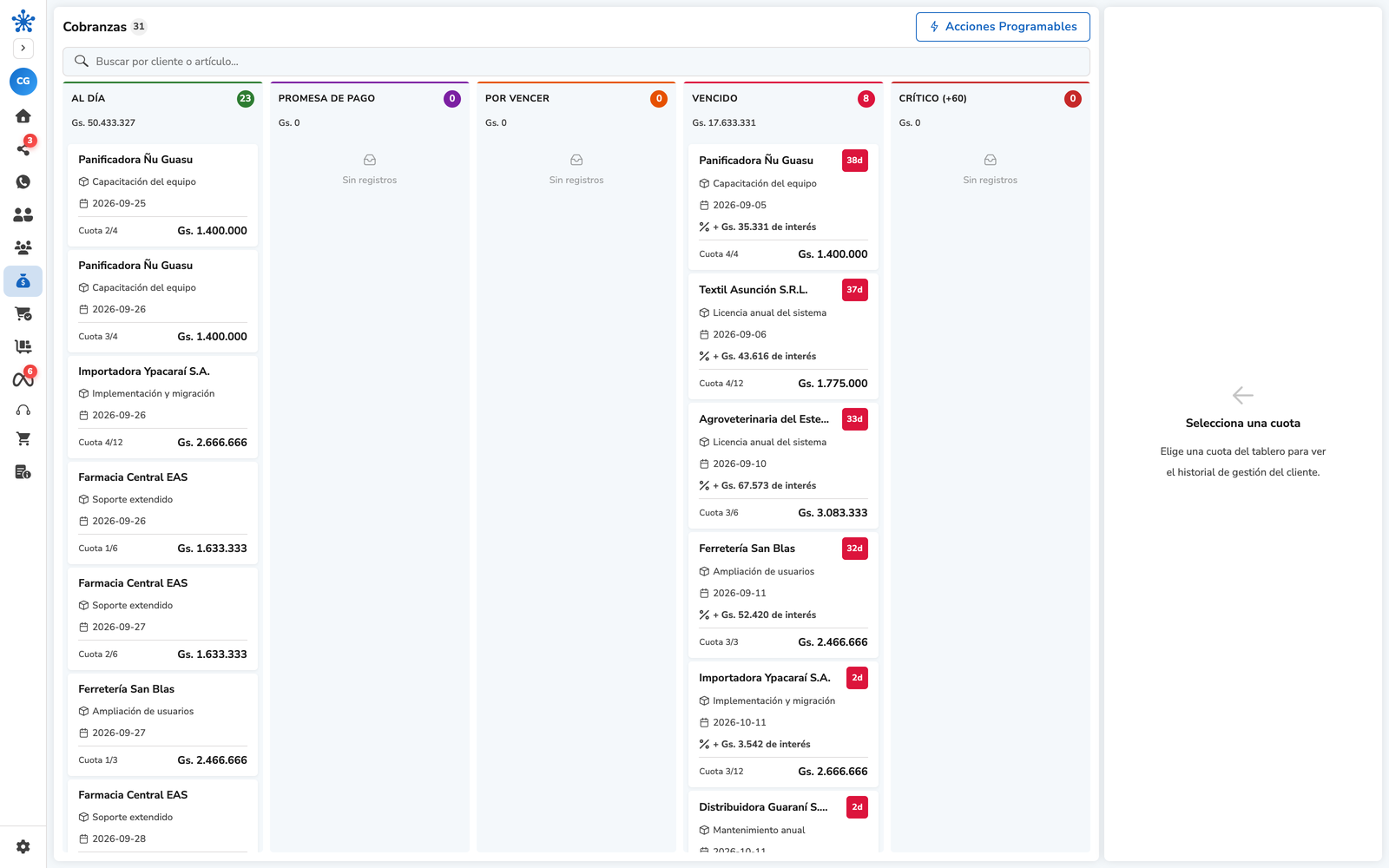Image resolution: width=1389 pixels, height=868 pixels.
Task: Open the plain shopping cart icon
Action: [23, 439]
